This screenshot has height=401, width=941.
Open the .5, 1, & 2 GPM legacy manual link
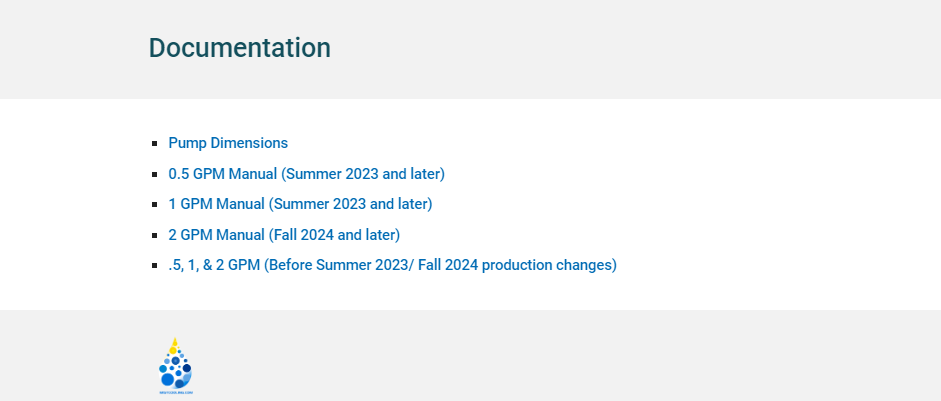coord(392,265)
